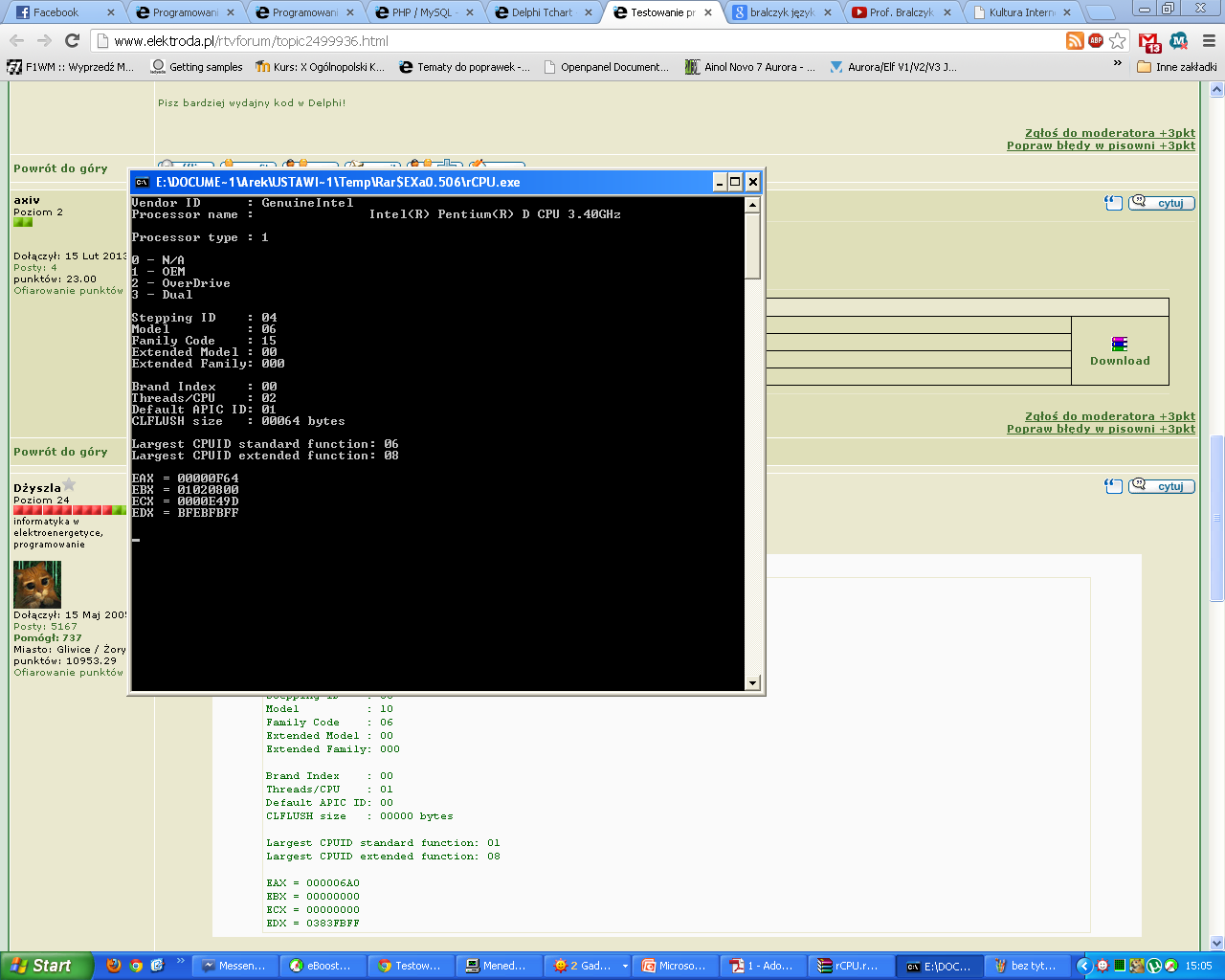
Task: Click the orange RSS feed icon
Action: (x=1075, y=40)
